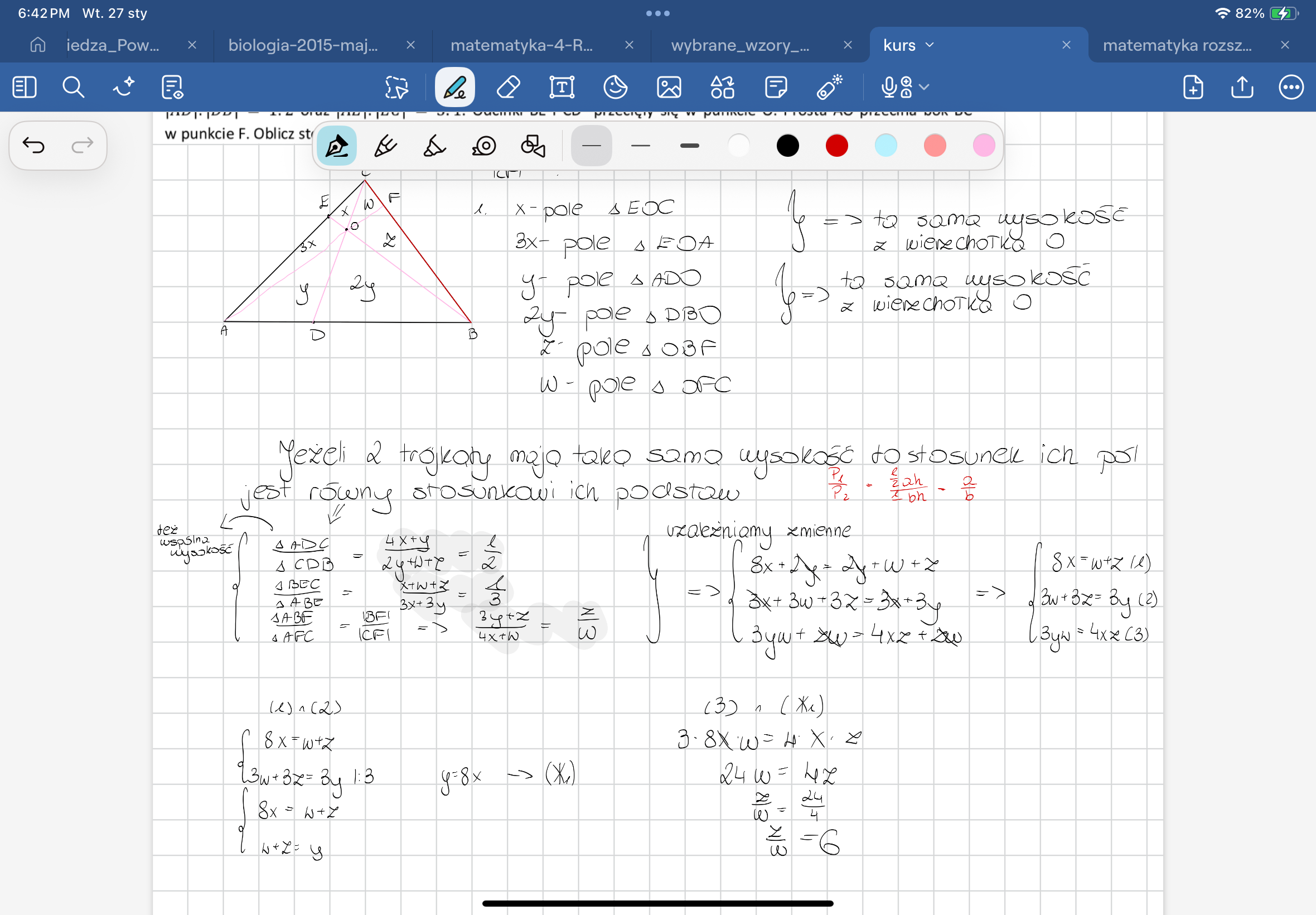Viewport: 1316px width, 915px height.
Task: Open the sticker tool
Action: 615,88
